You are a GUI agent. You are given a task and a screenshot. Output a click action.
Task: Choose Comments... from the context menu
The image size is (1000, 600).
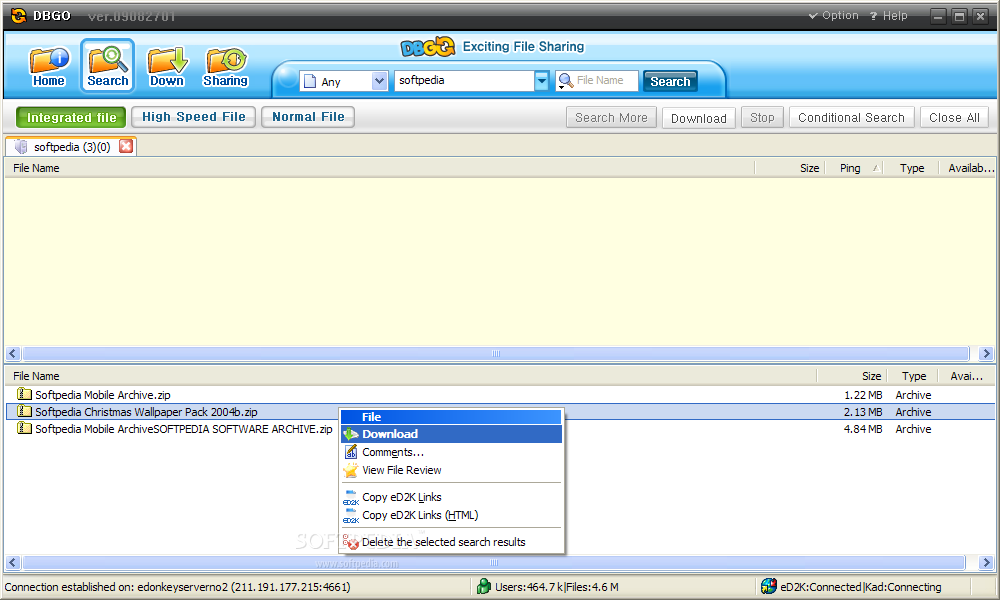click(452, 452)
